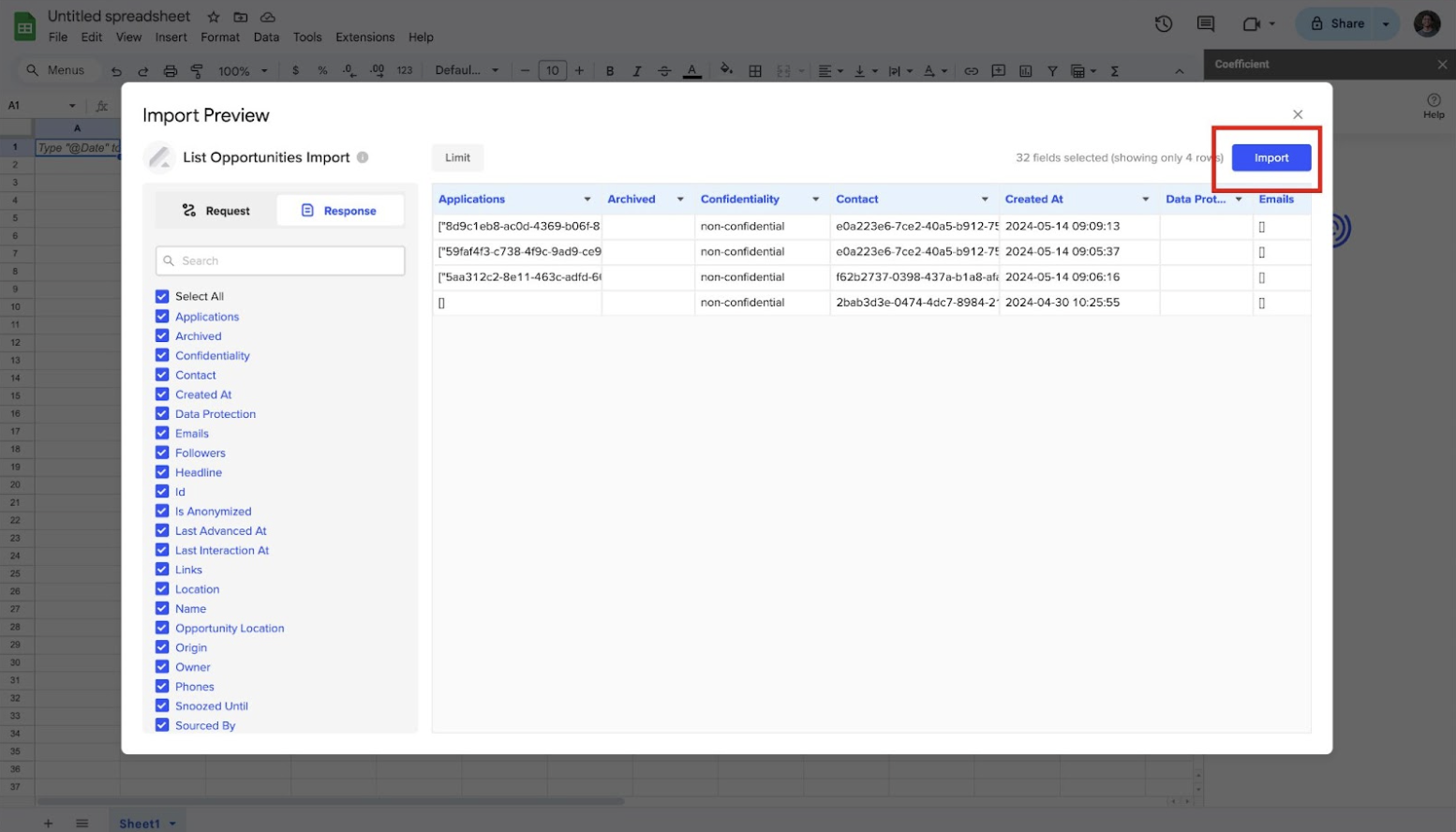Viewport: 1456px width, 832px height.
Task: Open the Confidentiality column dropdown
Action: click(815, 200)
